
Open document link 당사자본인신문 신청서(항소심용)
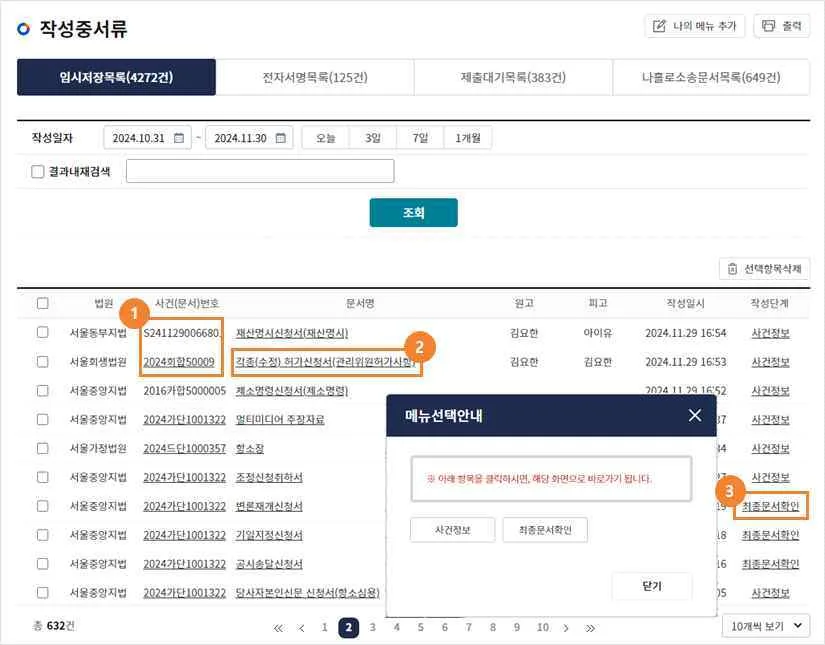pyautogui.click(x=307, y=593)
